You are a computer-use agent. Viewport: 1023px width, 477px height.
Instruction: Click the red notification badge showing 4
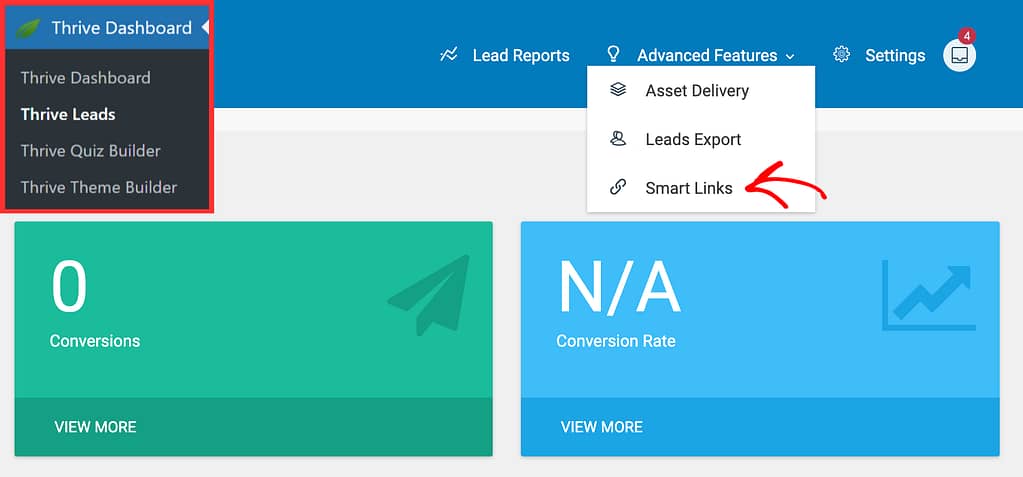pyautogui.click(x=967, y=35)
